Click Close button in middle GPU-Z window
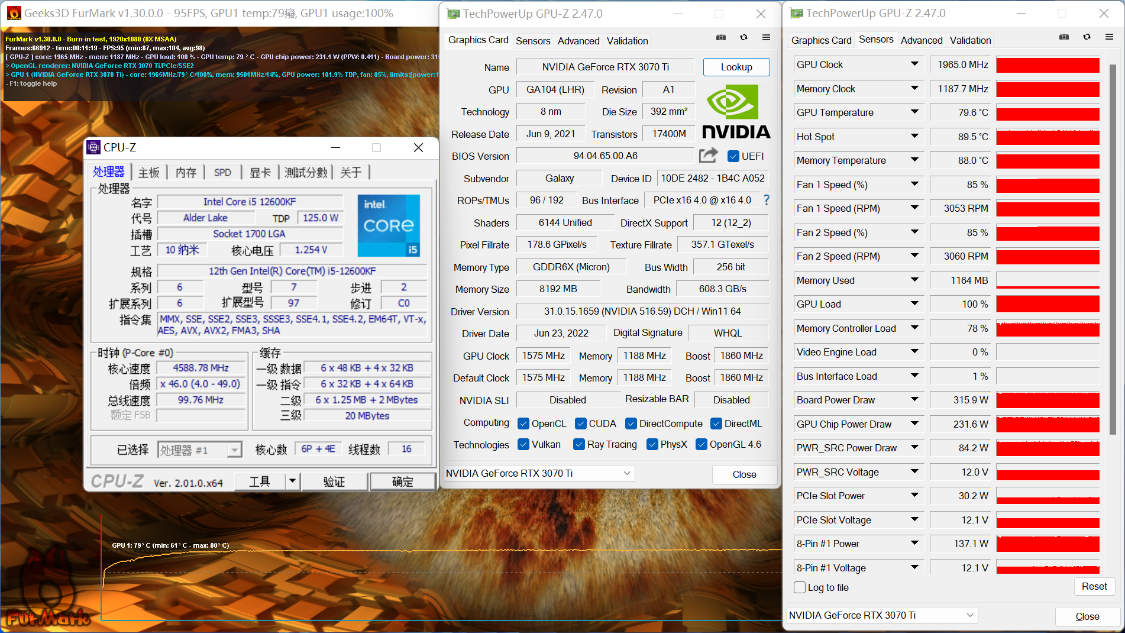This screenshot has height=633, width=1125. point(744,474)
